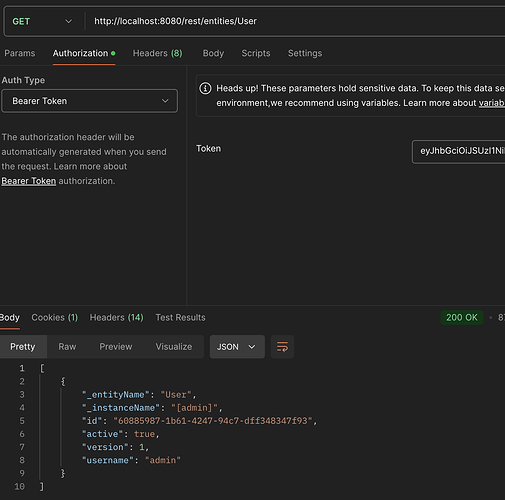Viewport: 505px width, 500px height.
Task: View the Cookies (1) response tab
Action: click(x=55, y=317)
